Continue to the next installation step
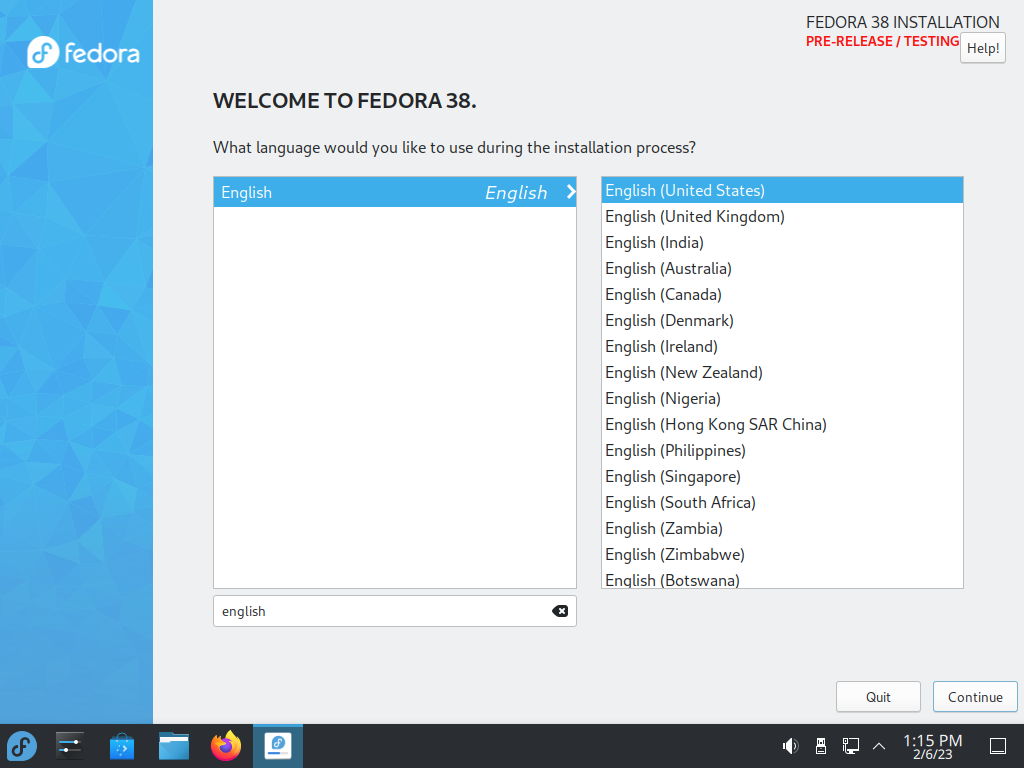Viewport: 1024px width, 768px height. point(975,697)
